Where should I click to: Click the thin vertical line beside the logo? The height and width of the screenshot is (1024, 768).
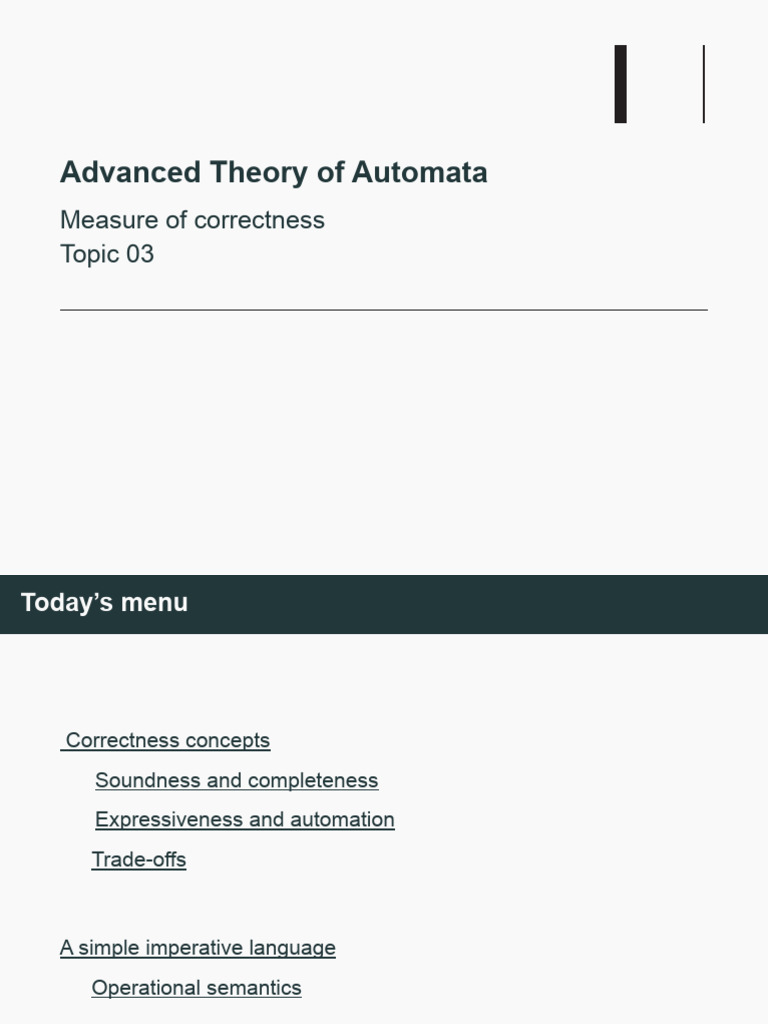coord(704,84)
